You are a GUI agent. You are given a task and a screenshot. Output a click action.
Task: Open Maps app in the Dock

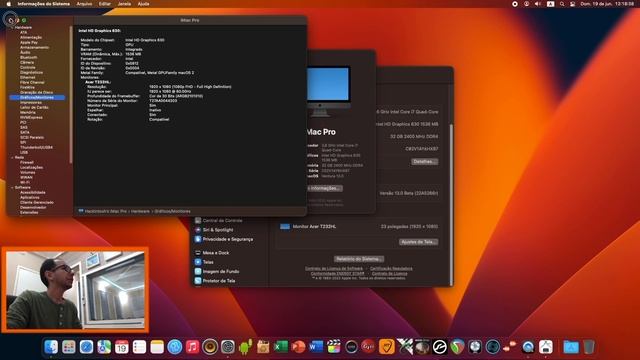[104, 347]
